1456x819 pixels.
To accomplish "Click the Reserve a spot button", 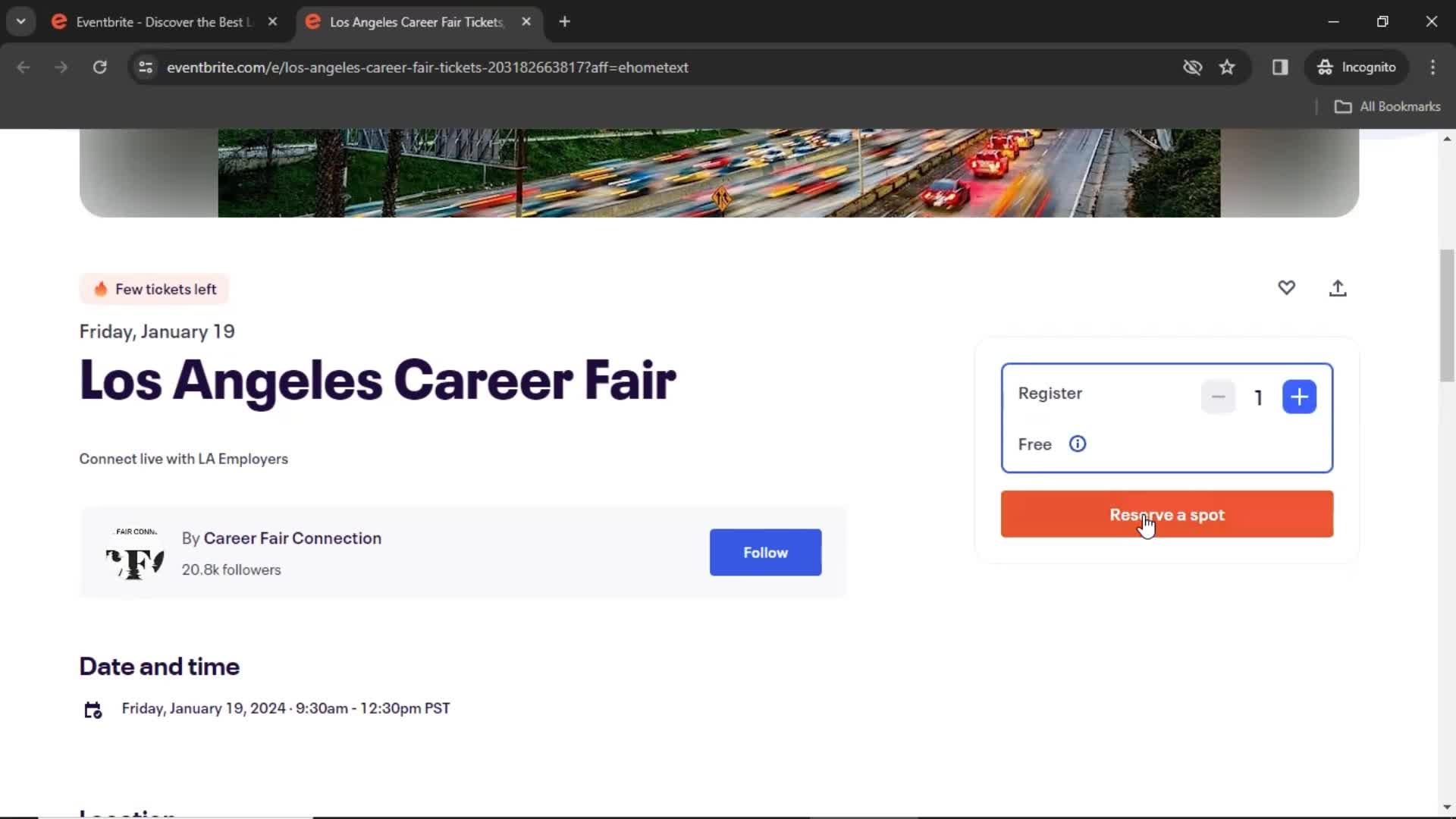I will 1167,514.
